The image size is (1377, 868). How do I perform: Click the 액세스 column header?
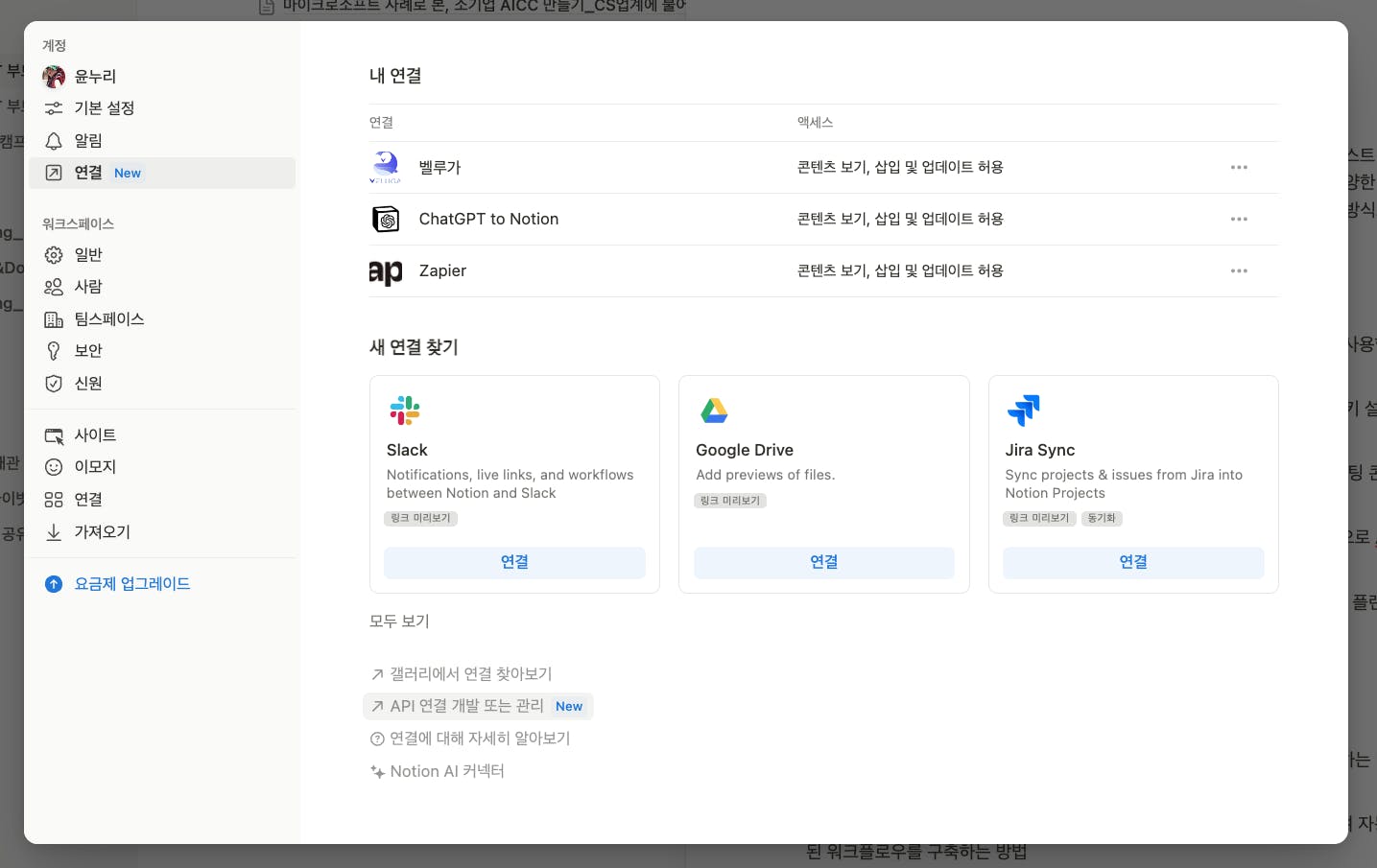point(815,123)
